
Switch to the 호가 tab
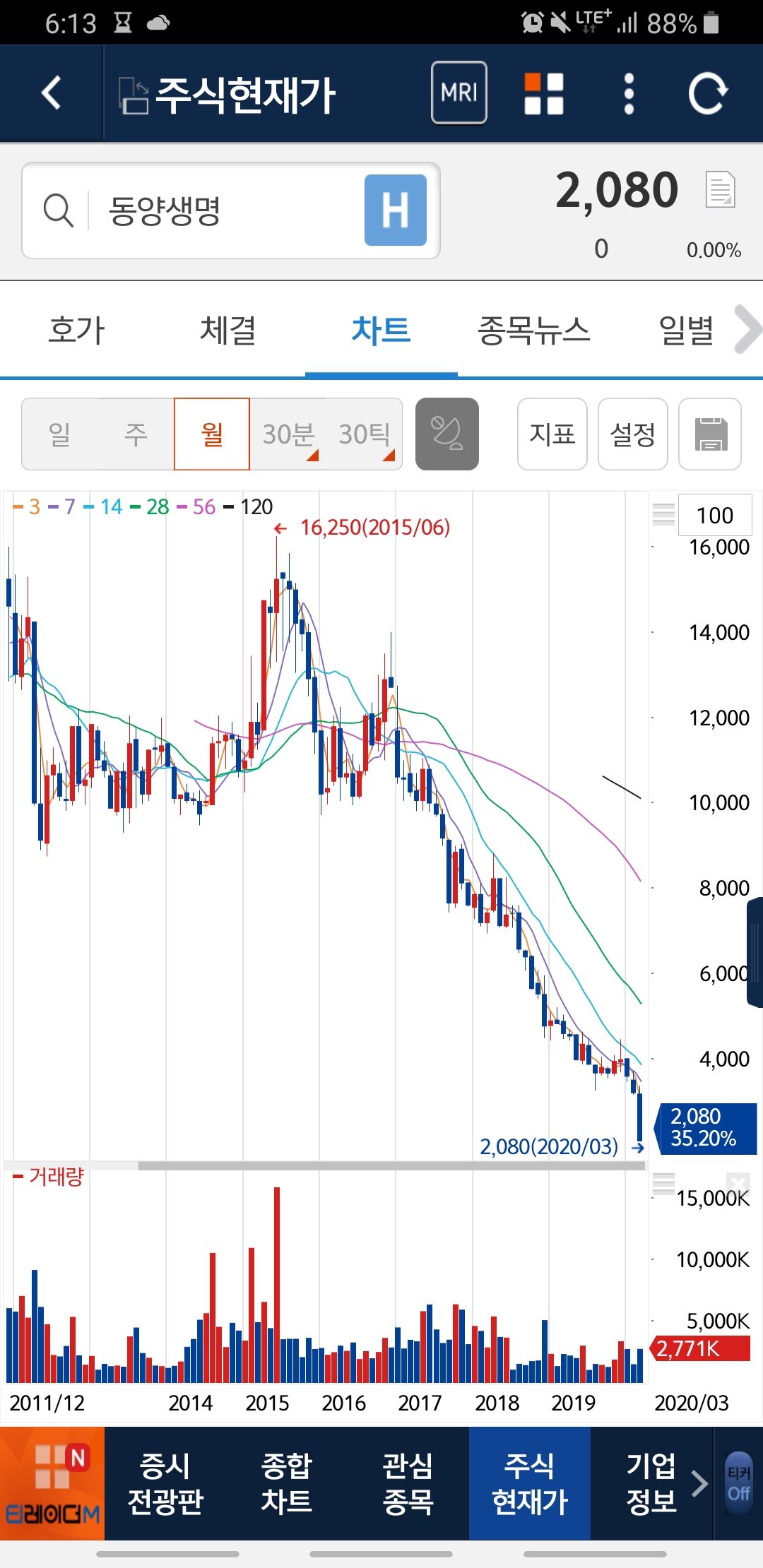[76, 330]
